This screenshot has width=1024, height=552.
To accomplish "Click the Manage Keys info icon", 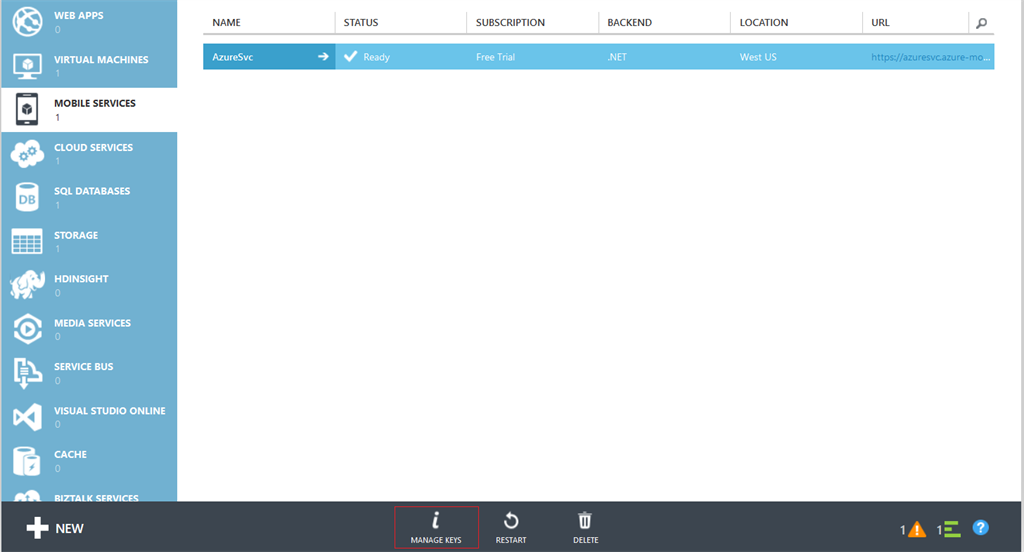I will click(x=436, y=520).
